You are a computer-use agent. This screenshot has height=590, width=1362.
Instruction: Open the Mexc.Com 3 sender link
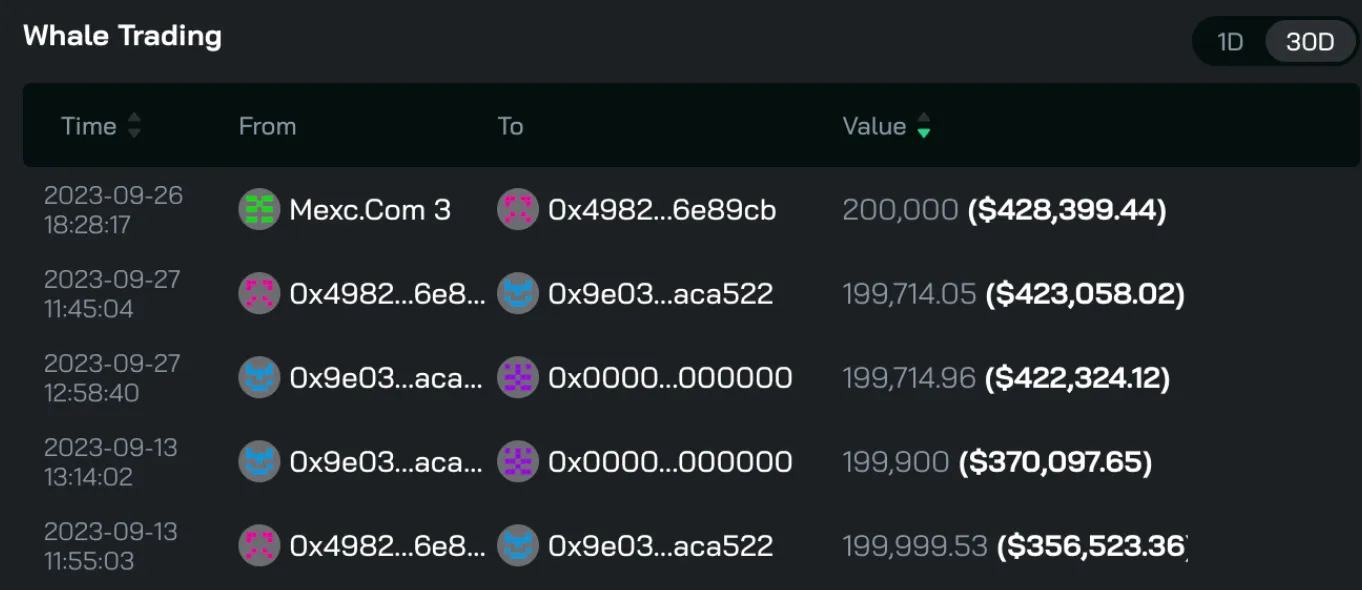pos(370,210)
